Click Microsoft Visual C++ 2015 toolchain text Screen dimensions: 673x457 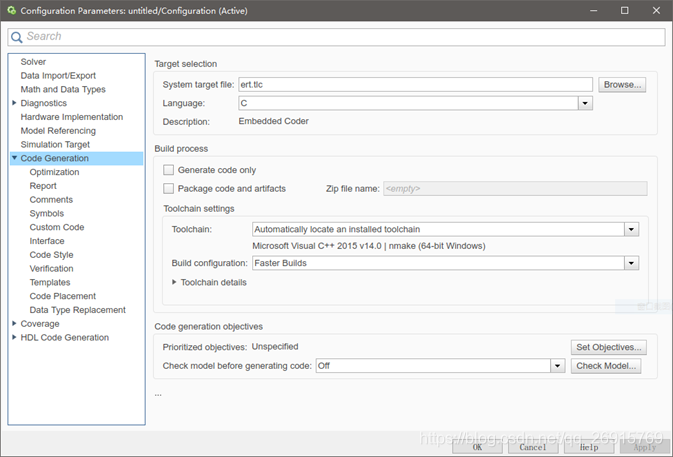[369, 246]
